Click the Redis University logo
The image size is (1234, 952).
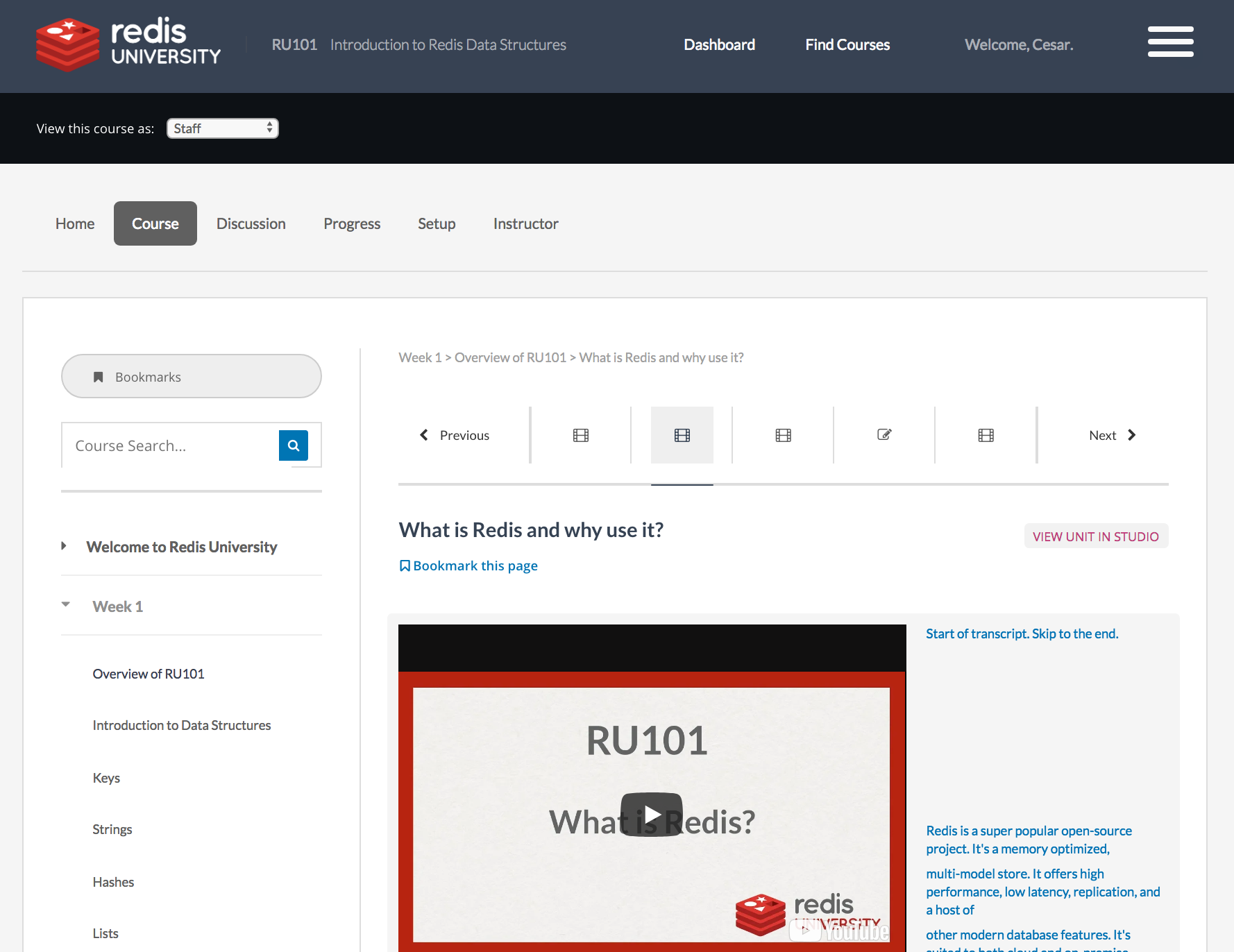[128, 44]
